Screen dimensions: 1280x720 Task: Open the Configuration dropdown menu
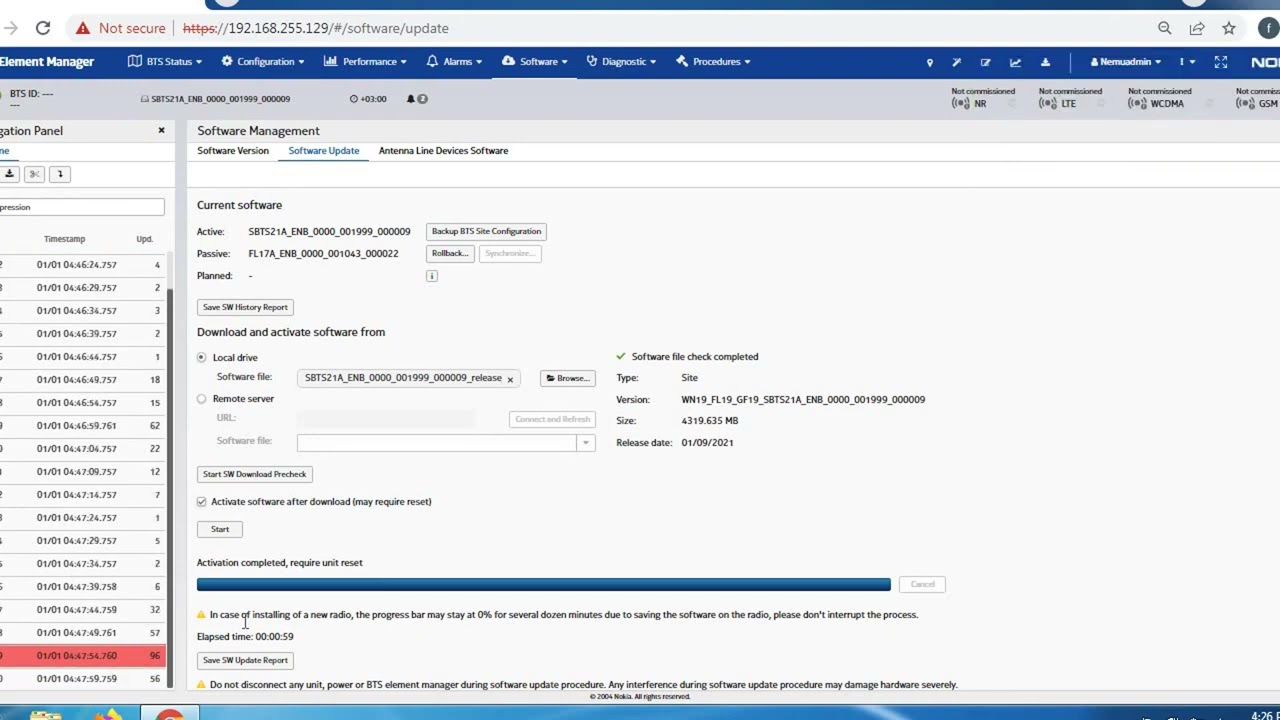click(x=264, y=62)
